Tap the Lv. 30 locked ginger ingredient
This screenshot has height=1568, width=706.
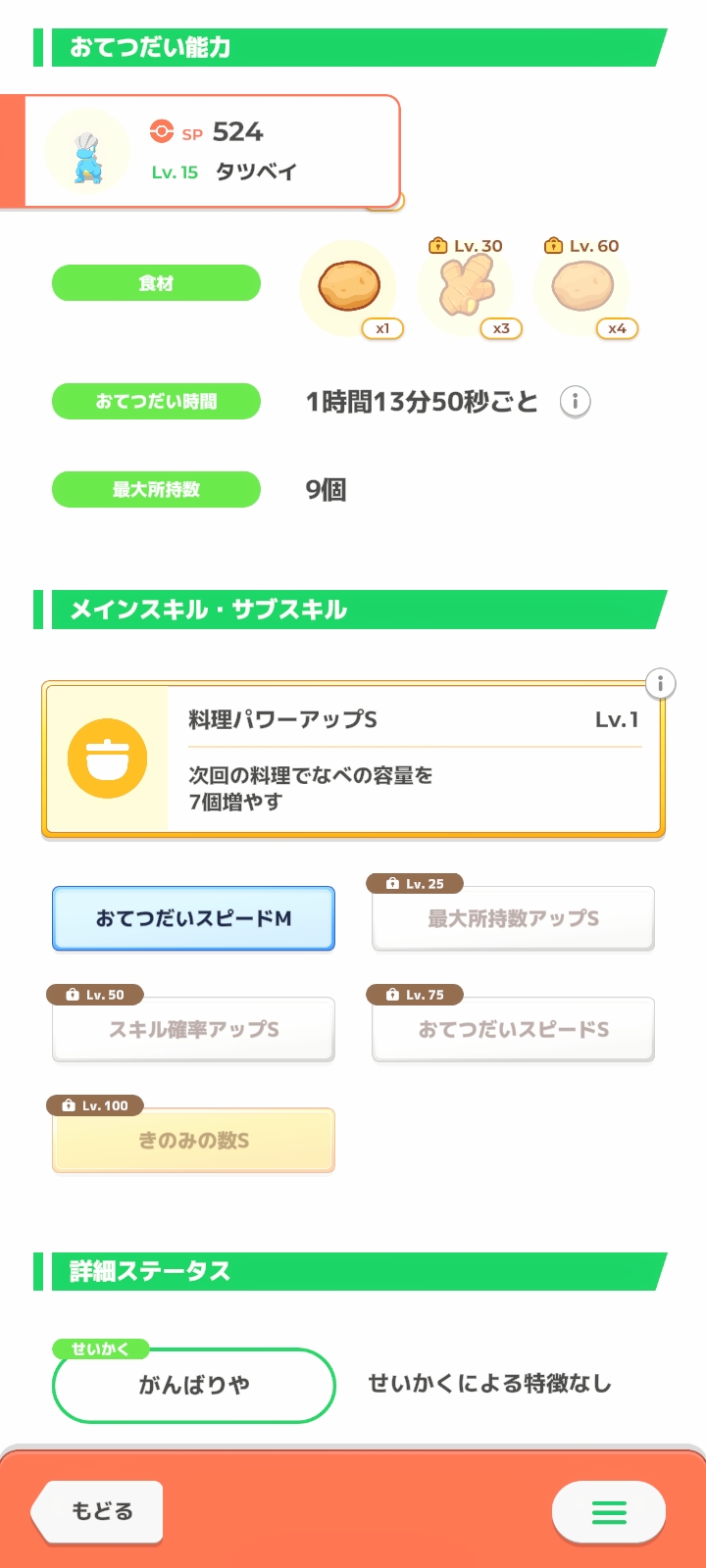click(x=466, y=288)
